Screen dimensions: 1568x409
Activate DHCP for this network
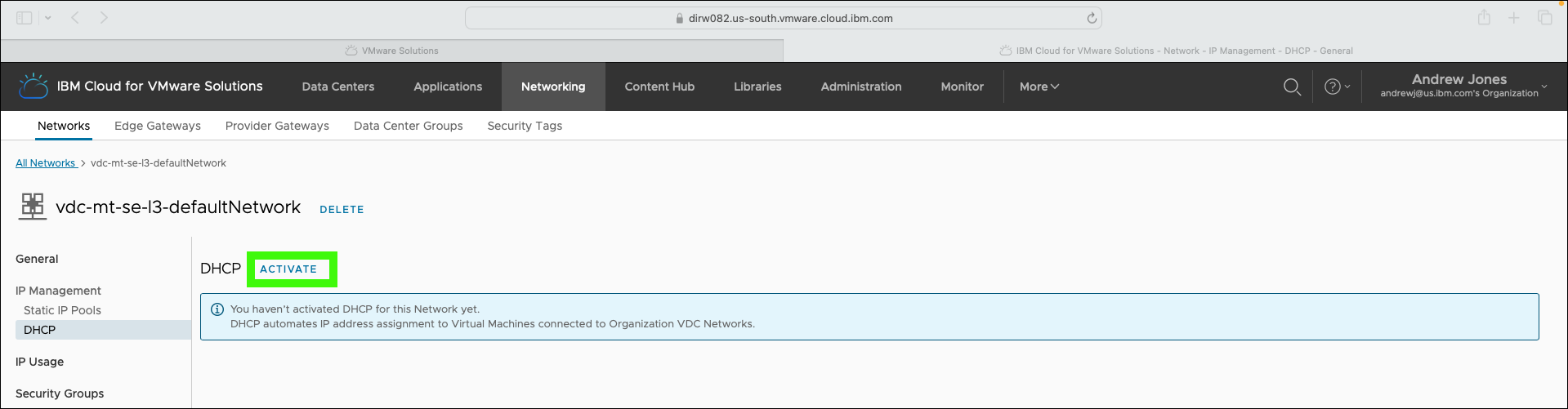(288, 269)
